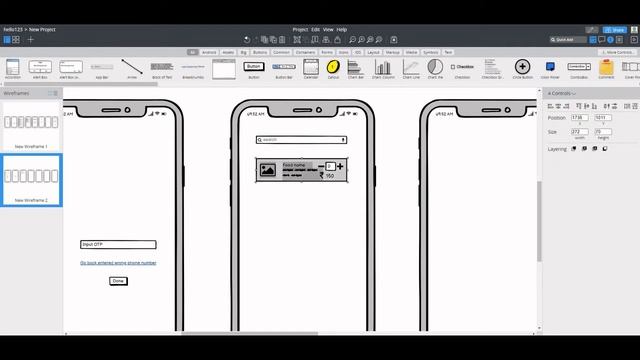
Task: Click the image placeholder on food card
Action: [x=268, y=170]
